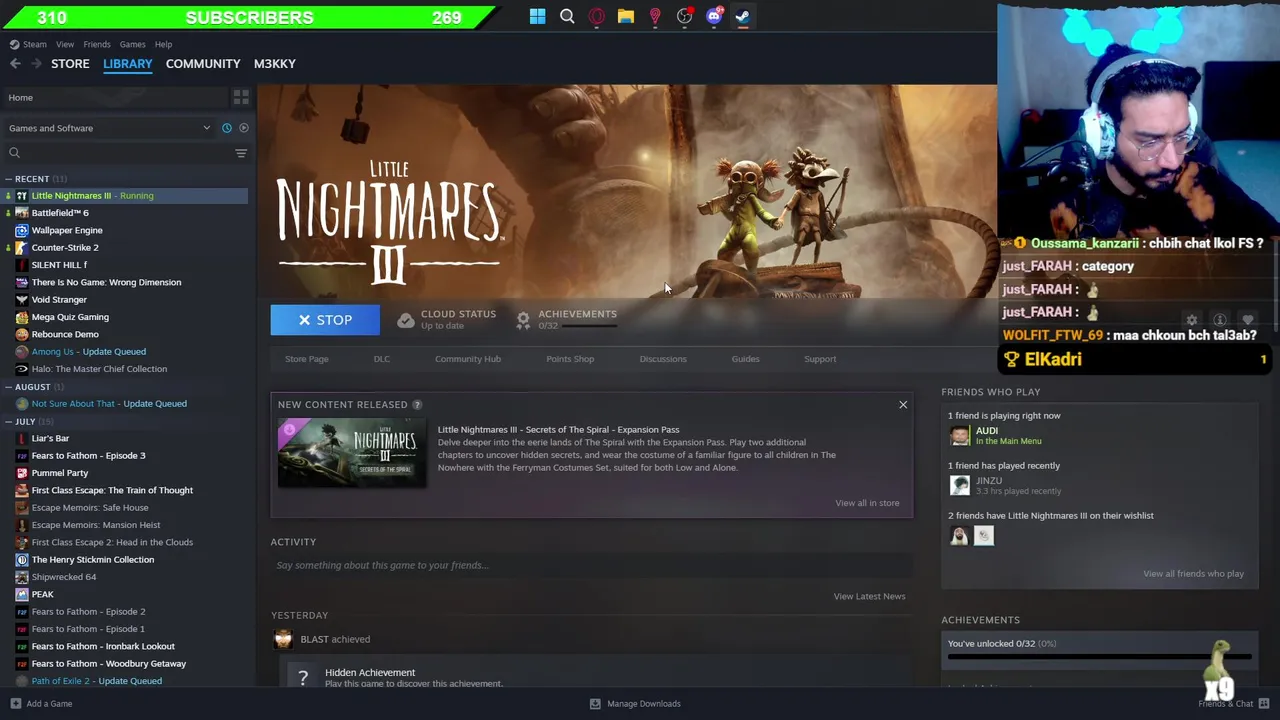Switch to the STORE tab

click(x=70, y=64)
